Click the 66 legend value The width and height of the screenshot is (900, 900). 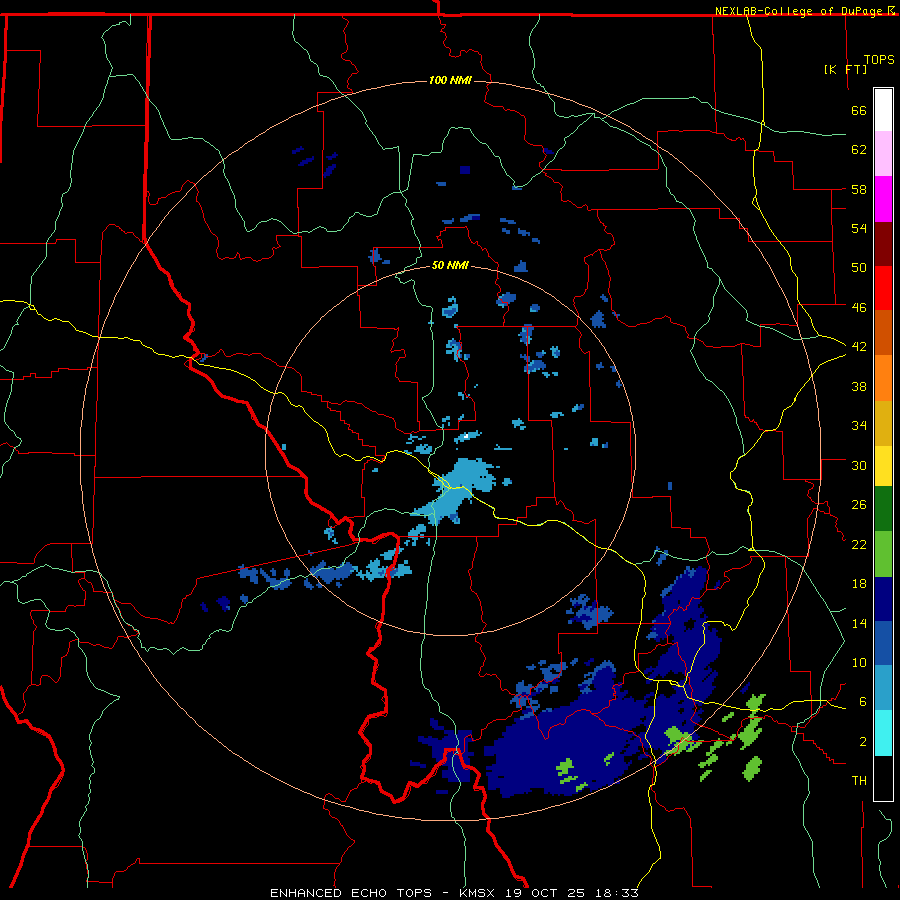859,111
